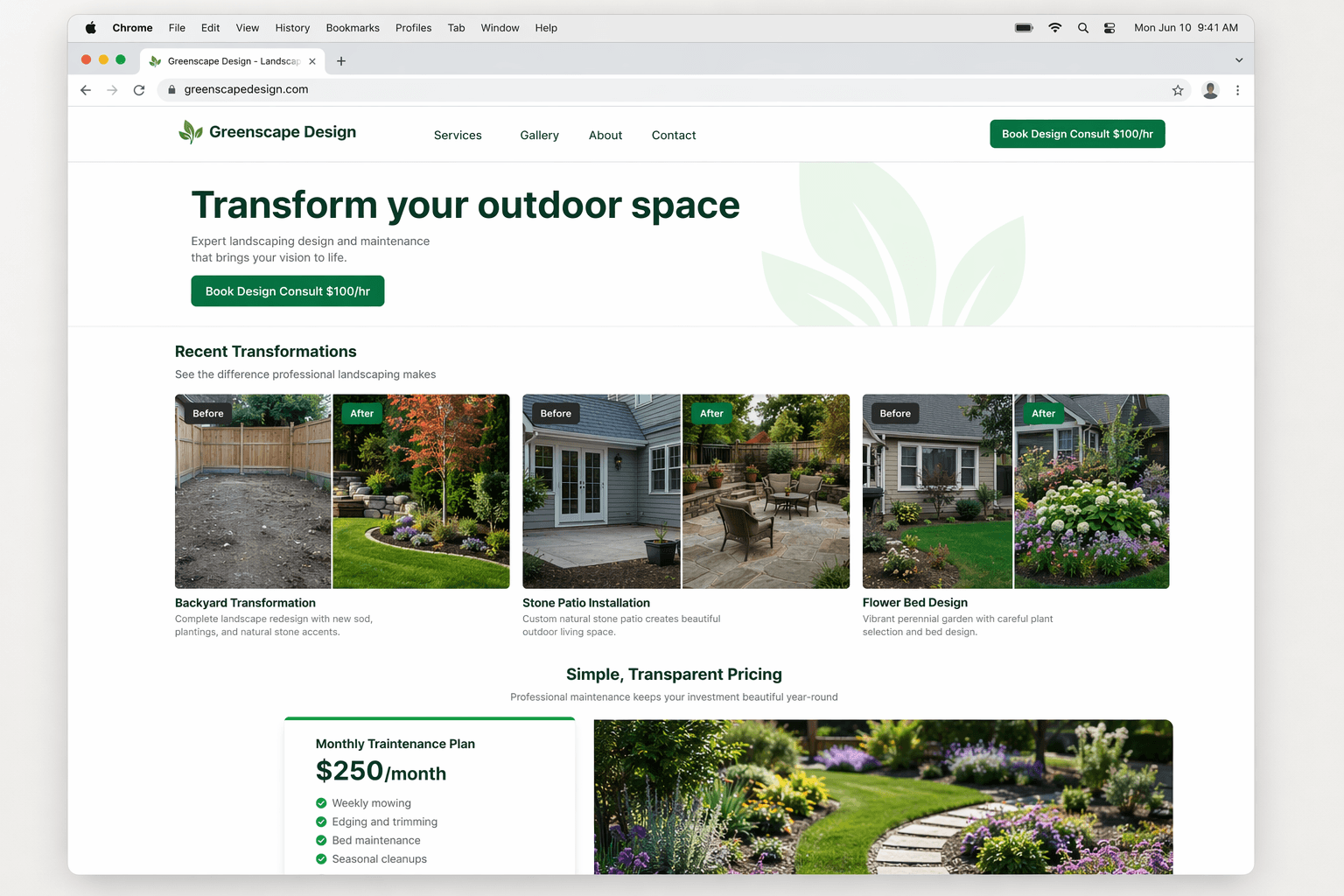Click the Greenscape Design leaf logo

[x=191, y=132]
